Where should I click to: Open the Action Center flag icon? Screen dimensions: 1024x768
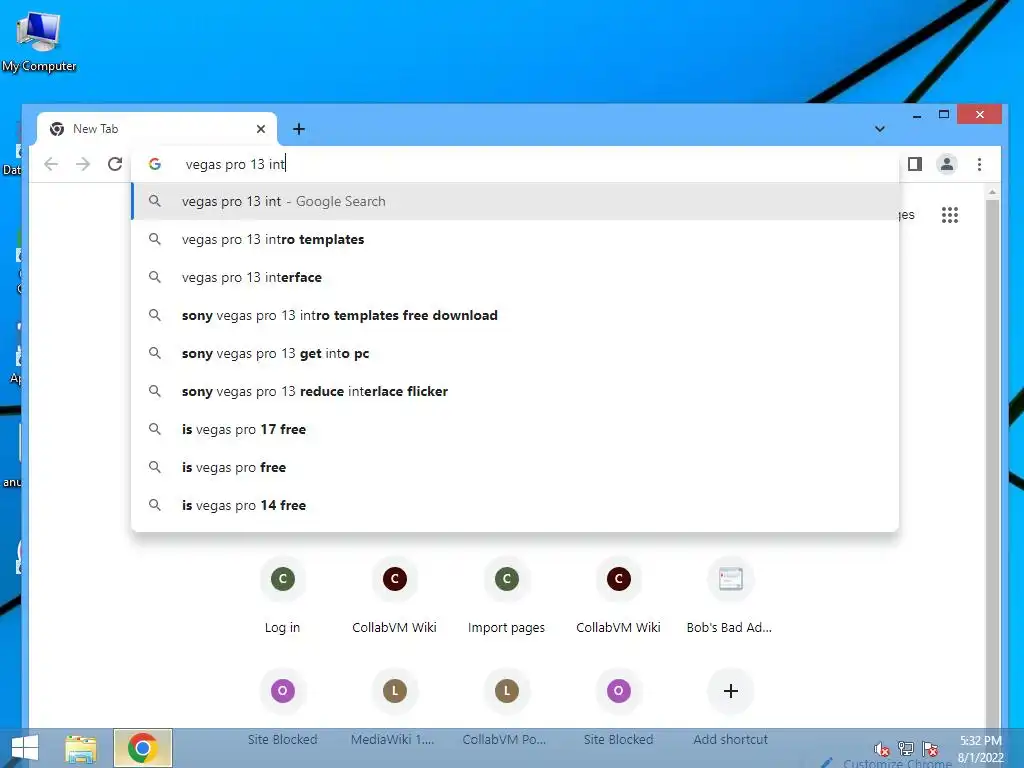(931, 748)
